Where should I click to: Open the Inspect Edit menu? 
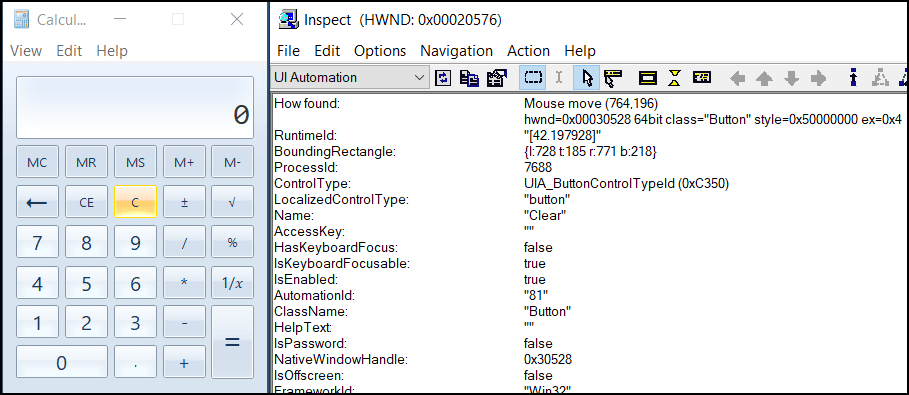point(327,50)
